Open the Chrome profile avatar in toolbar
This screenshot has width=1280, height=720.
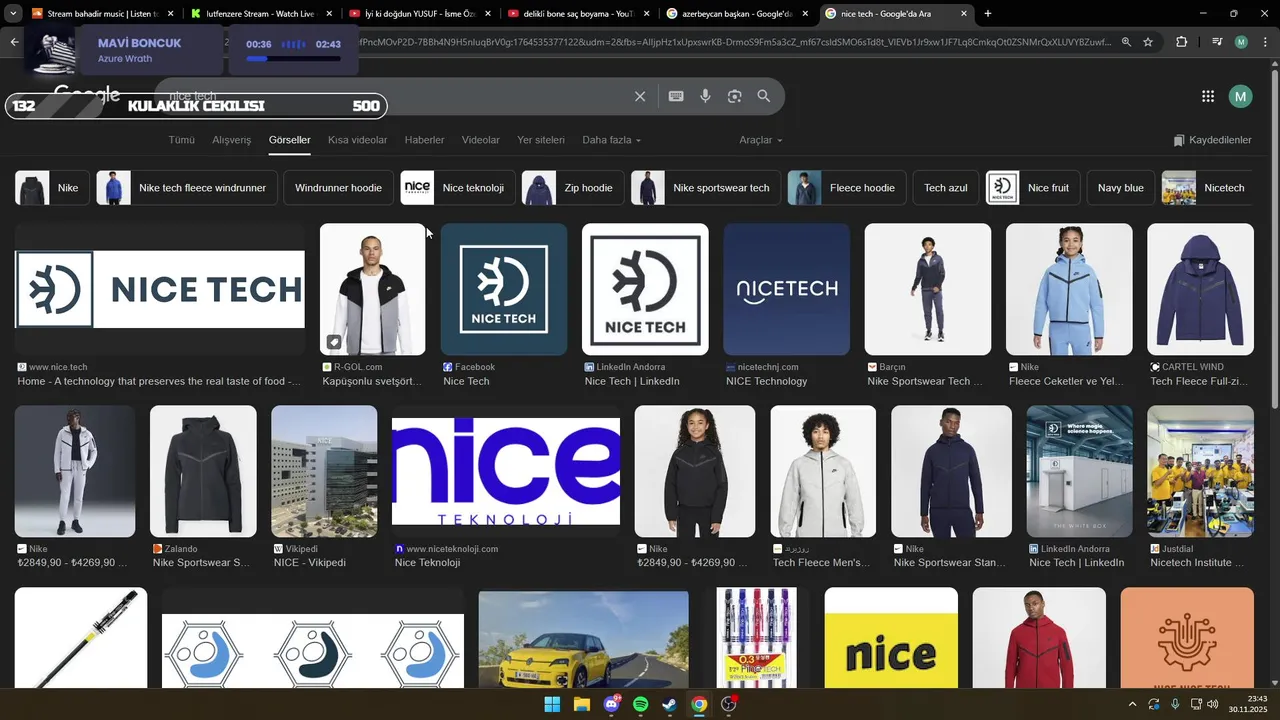(1241, 42)
